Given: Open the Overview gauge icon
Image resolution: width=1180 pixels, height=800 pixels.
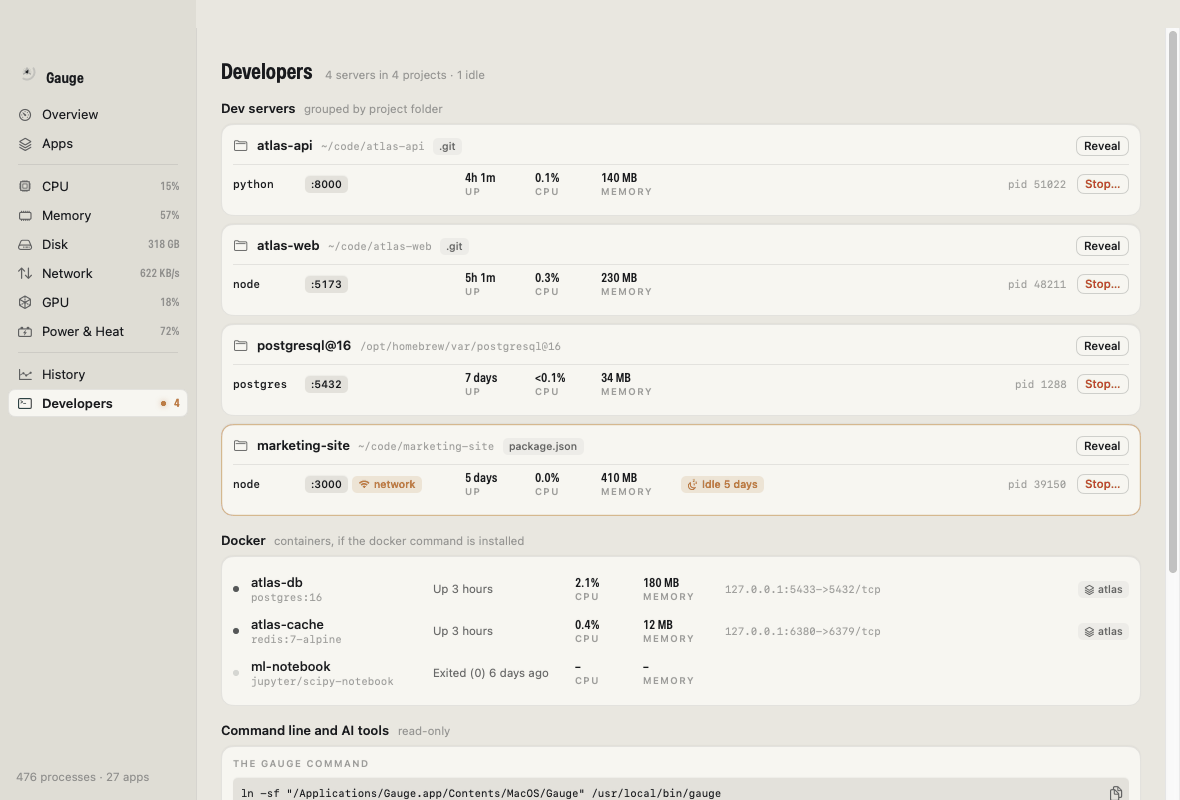Looking at the screenshot, I should pos(25,114).
